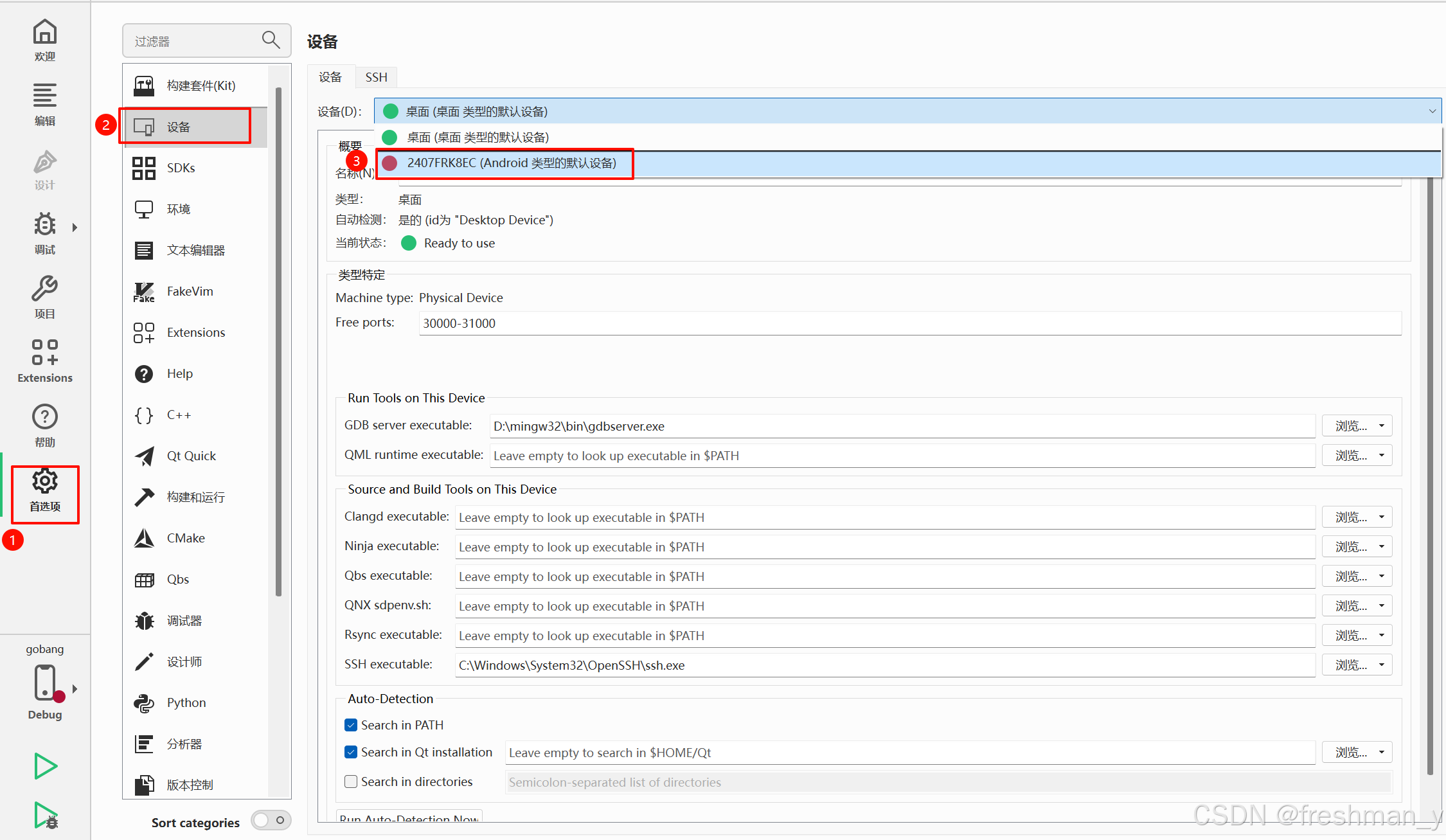1446x840 pixels.
Task: Switch to the SSH tab
Action: tap(376, 77)
